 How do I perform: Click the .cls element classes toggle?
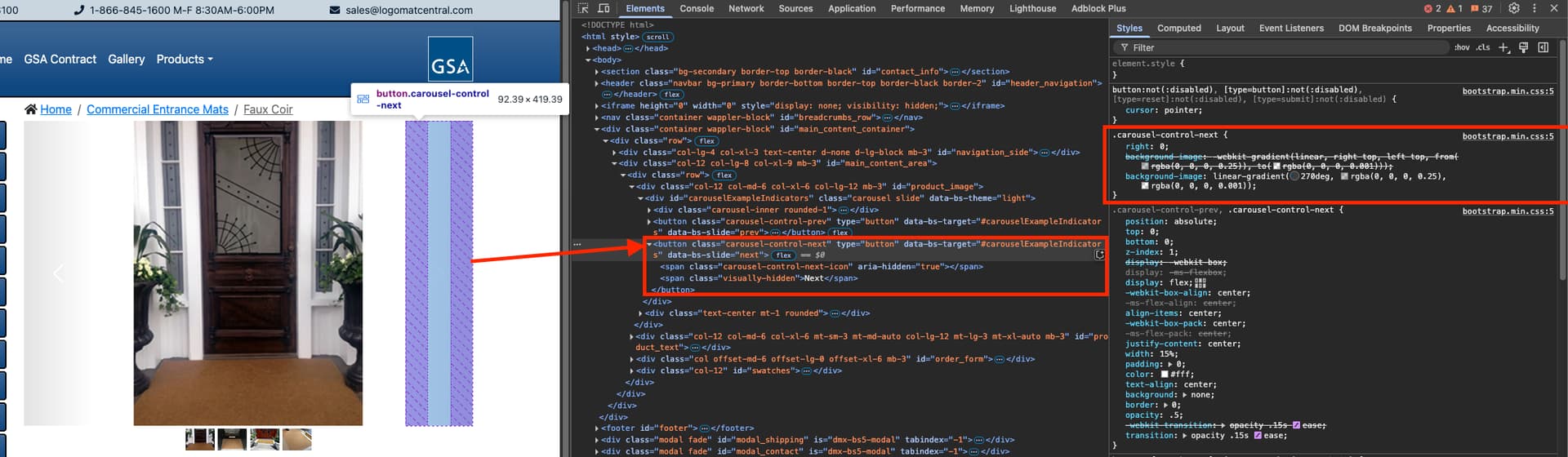coord(1483,47)
